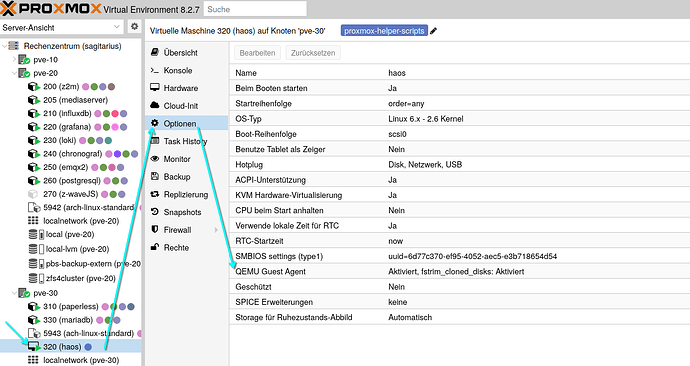Image resolution: width=690 pixels, height=366 pixels.
Task: Expand the Firewall submenu arrow
Action: [216, 230]
